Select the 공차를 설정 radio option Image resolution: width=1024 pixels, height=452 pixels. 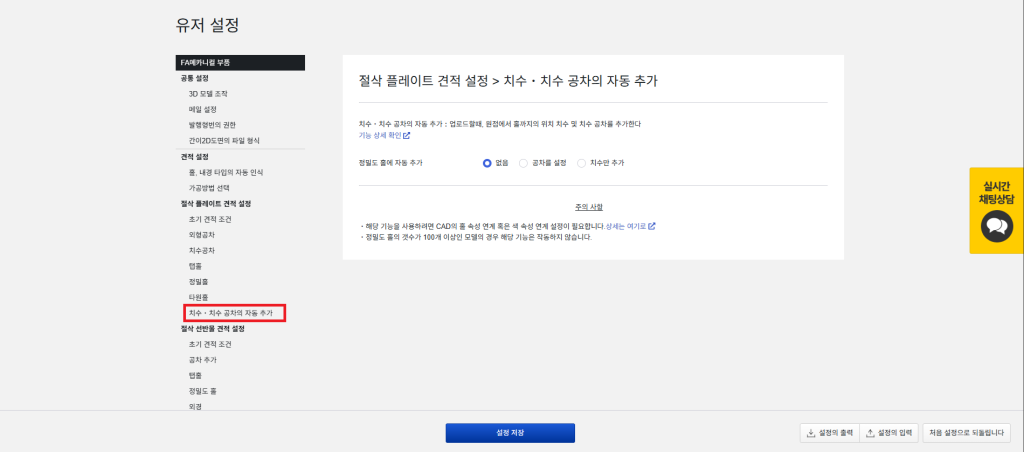tap(523, 162)
